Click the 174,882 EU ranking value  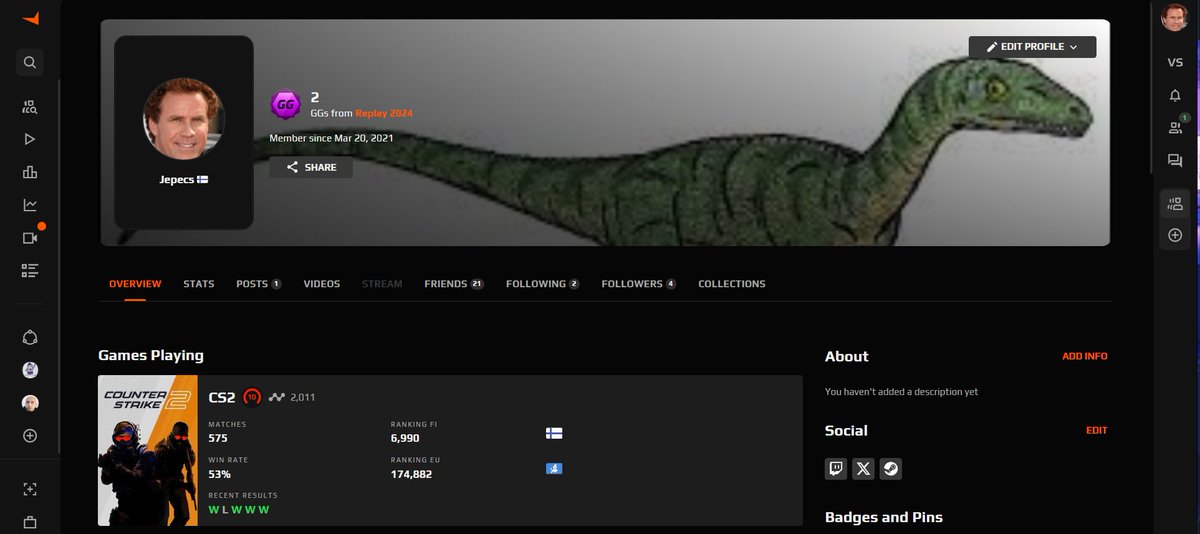click(411, 474)
